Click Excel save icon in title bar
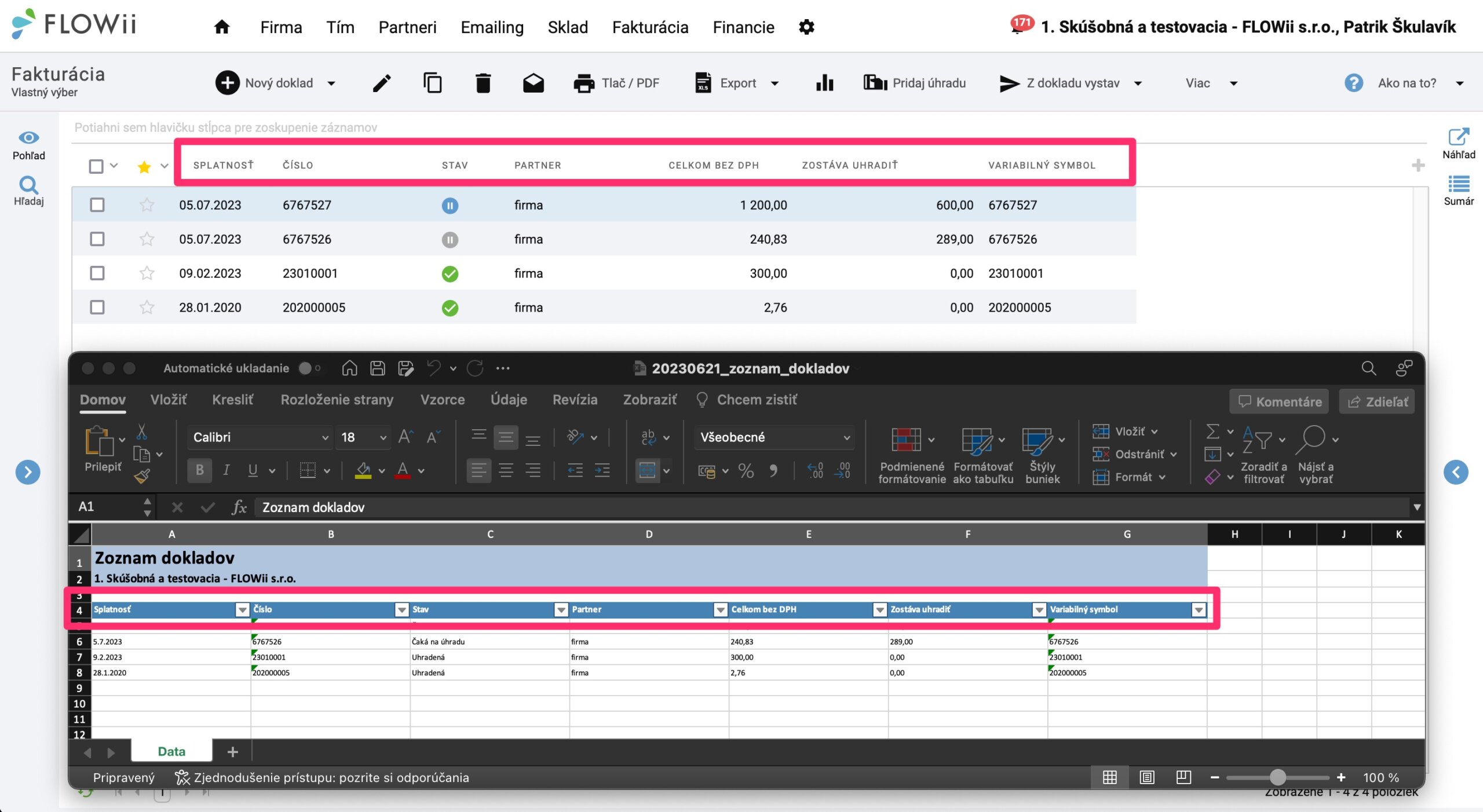Image resolution: width=1483 pixels, height=812 pixels. (x=378, y=368)
